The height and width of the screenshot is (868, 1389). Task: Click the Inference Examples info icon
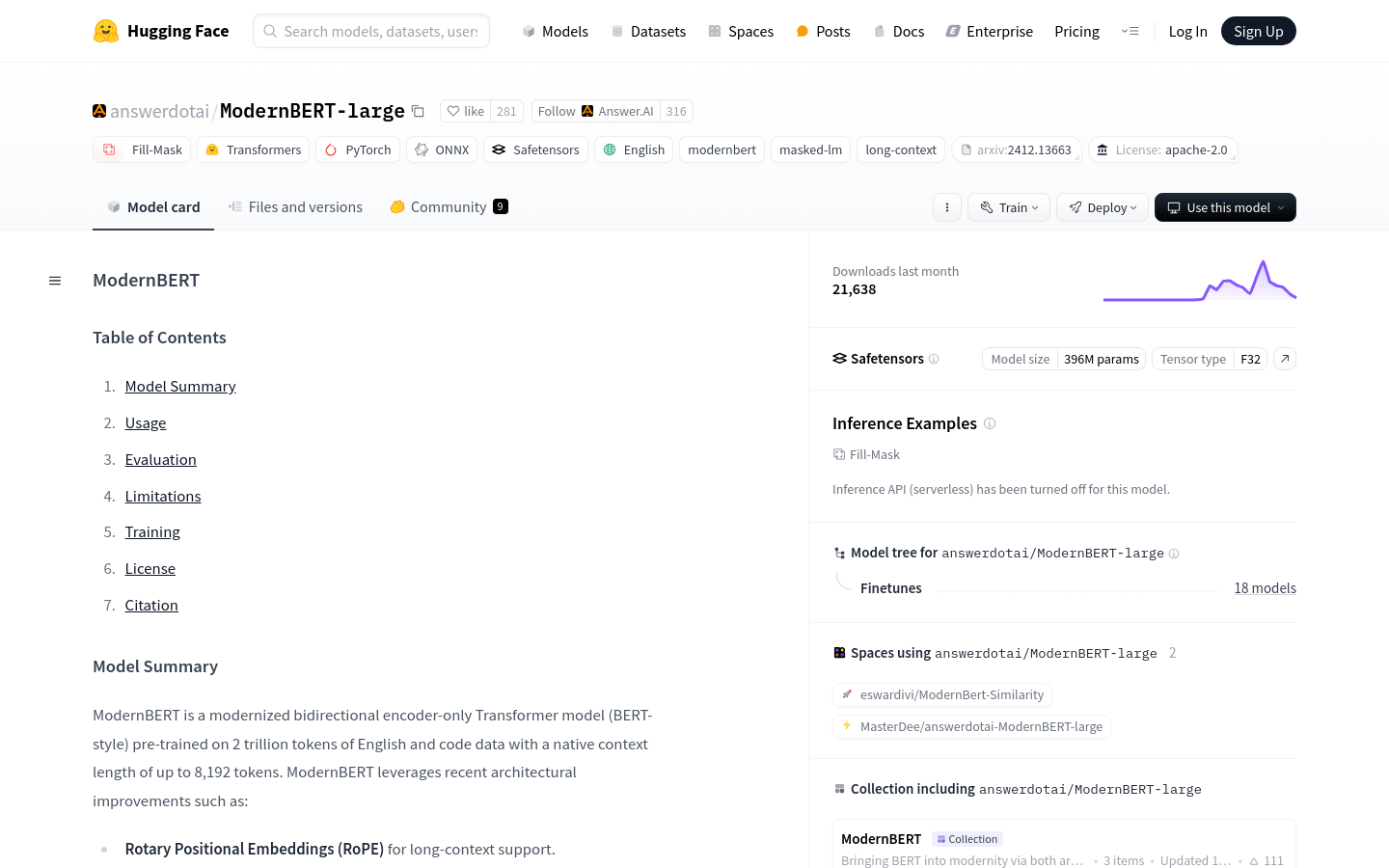[x=990, y=423]
